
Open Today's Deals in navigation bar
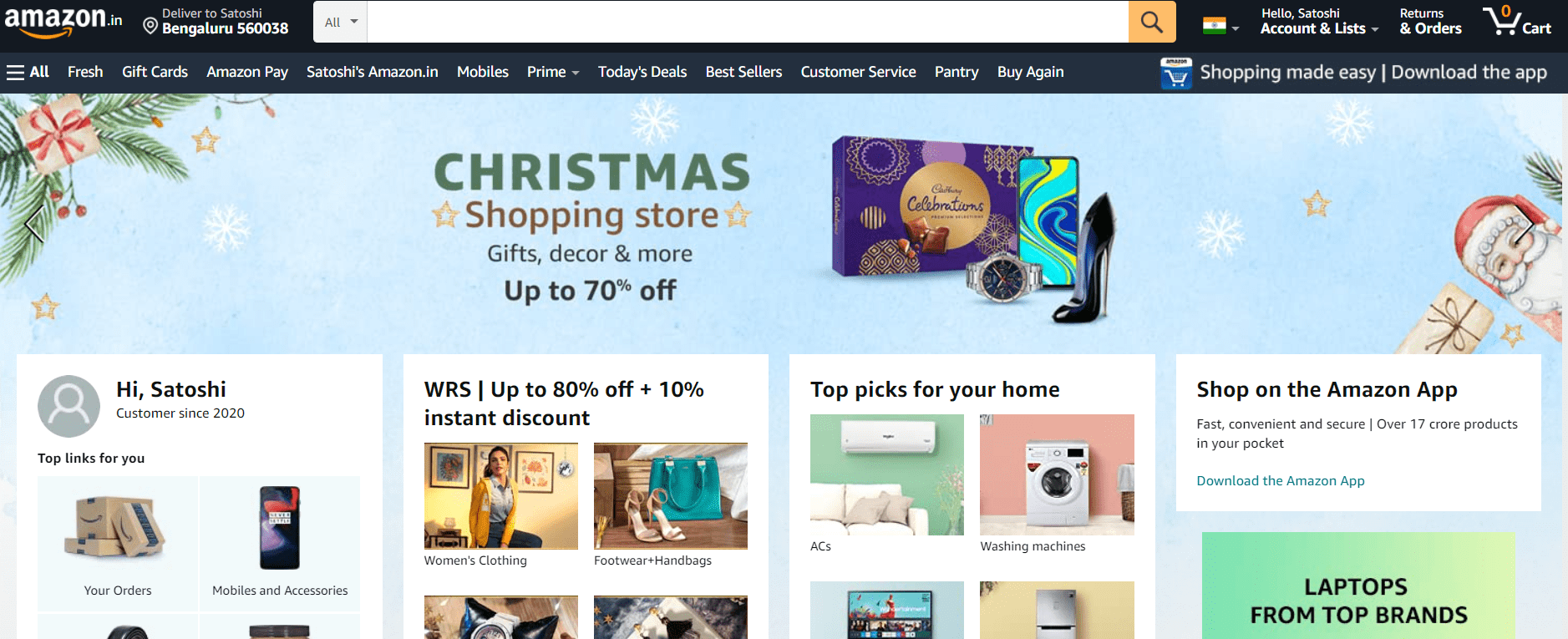[642, 72]
